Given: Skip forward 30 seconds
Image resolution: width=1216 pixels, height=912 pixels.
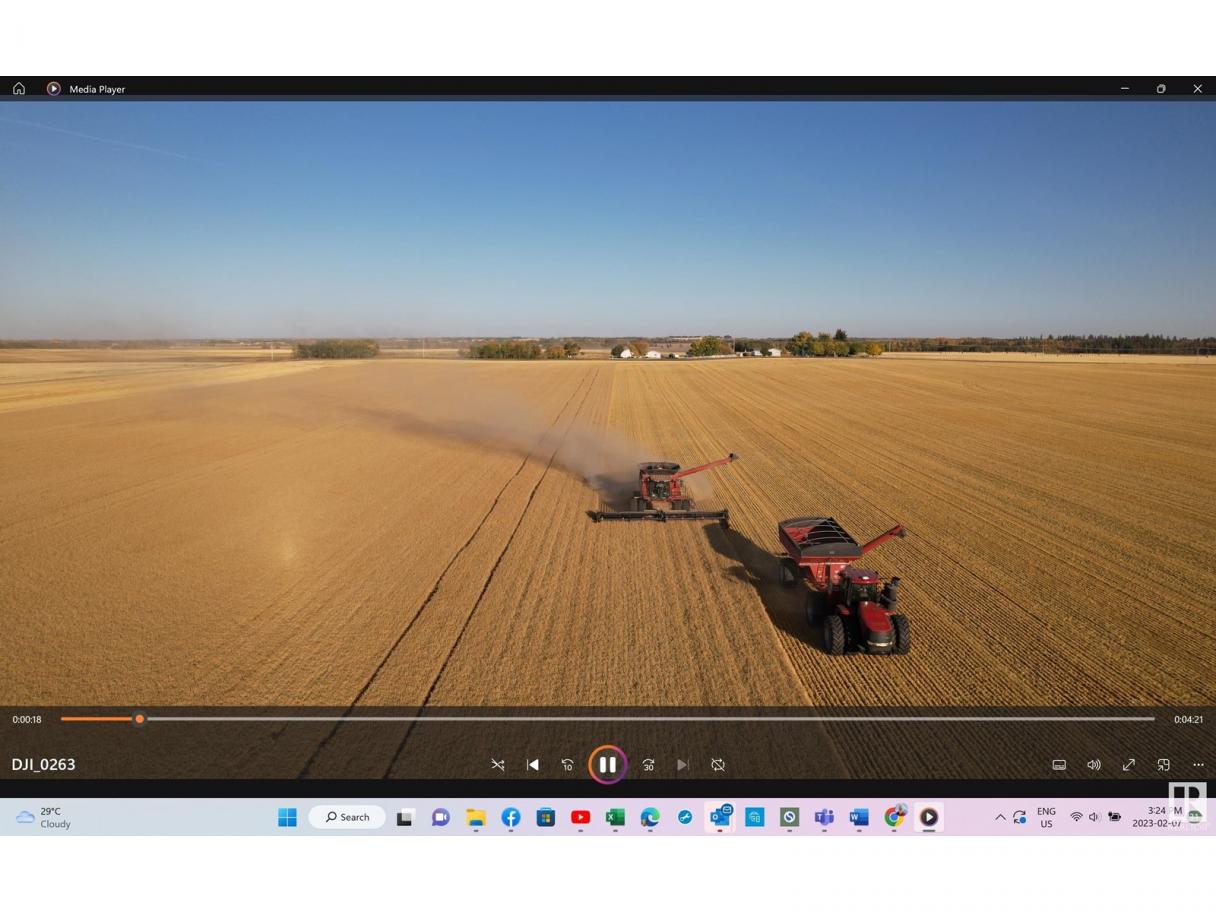Looking at the screenshot, I should [x=648, y=765].
